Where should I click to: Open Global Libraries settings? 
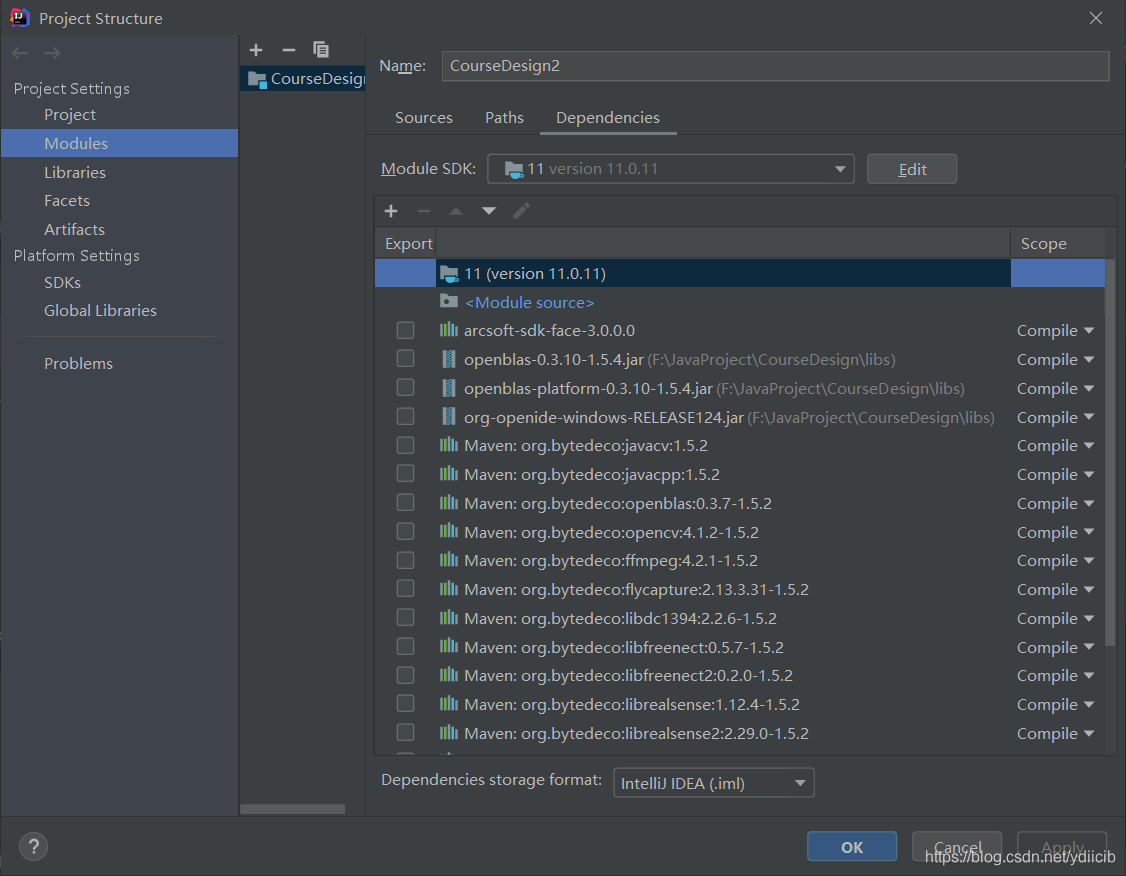(100, 311)
